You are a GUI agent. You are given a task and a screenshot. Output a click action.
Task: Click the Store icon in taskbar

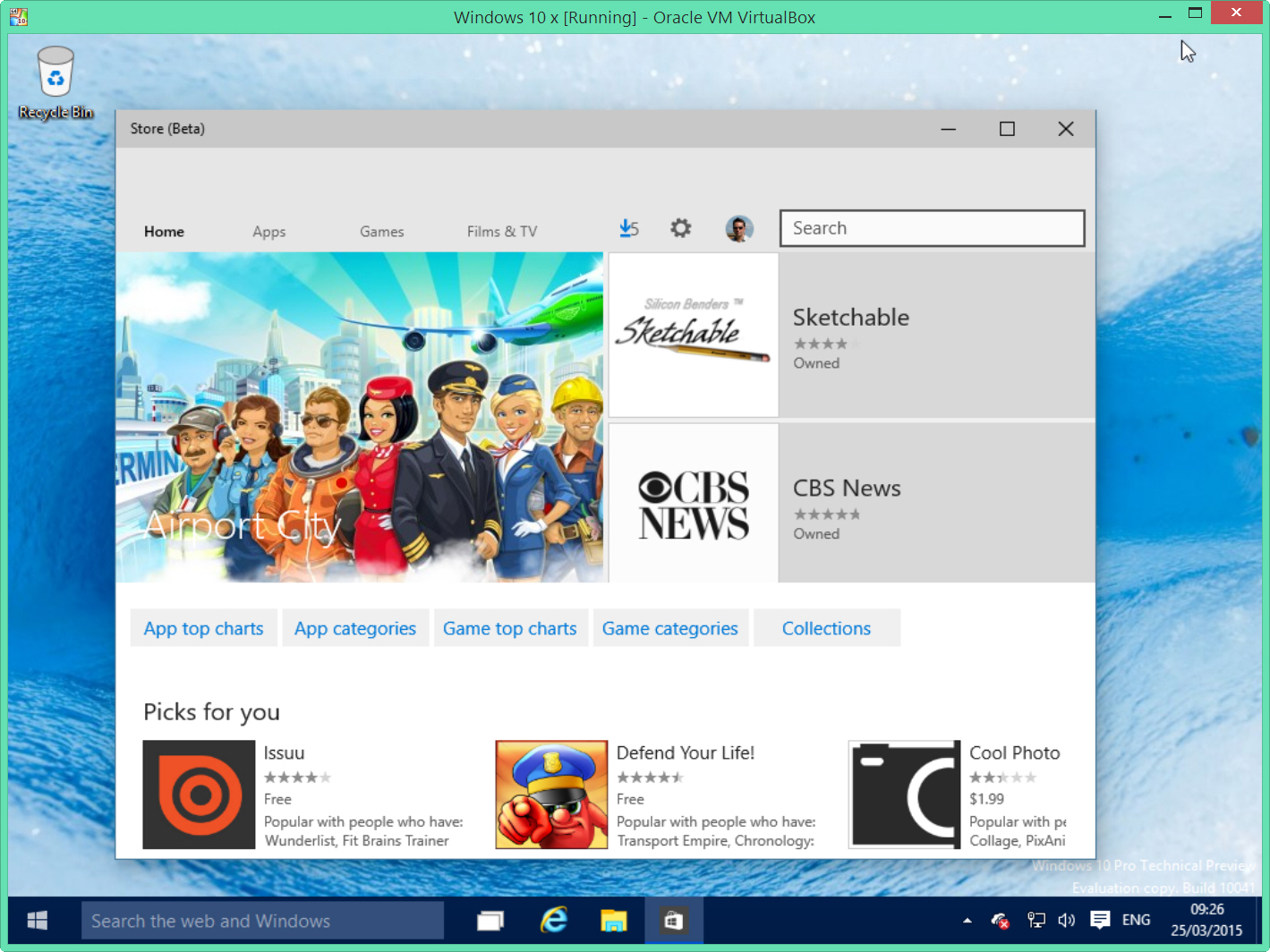pos(674,921)
